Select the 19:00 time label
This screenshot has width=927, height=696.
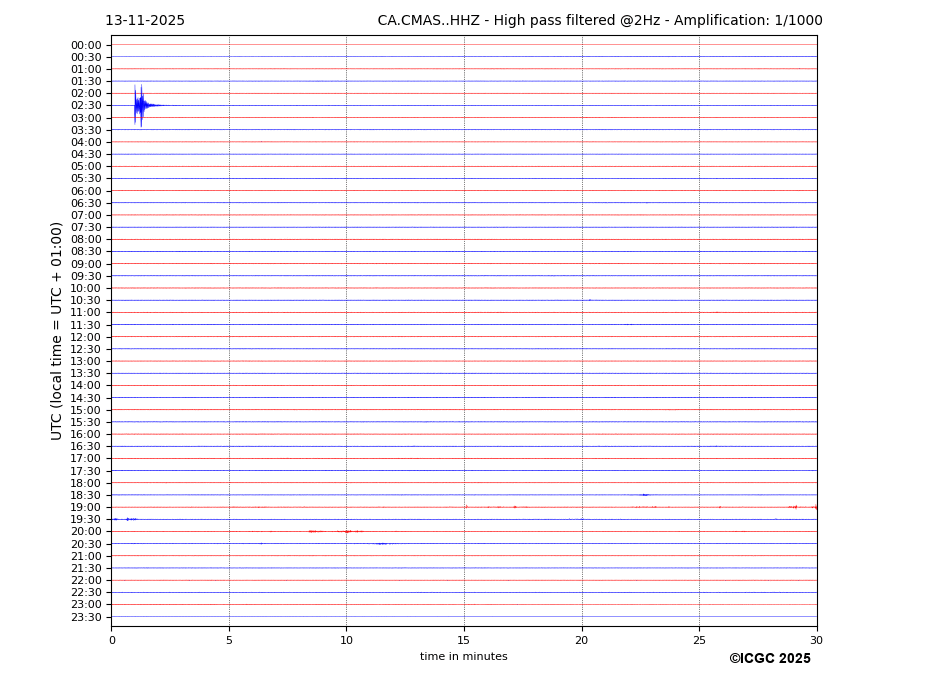tap(86, 507)
